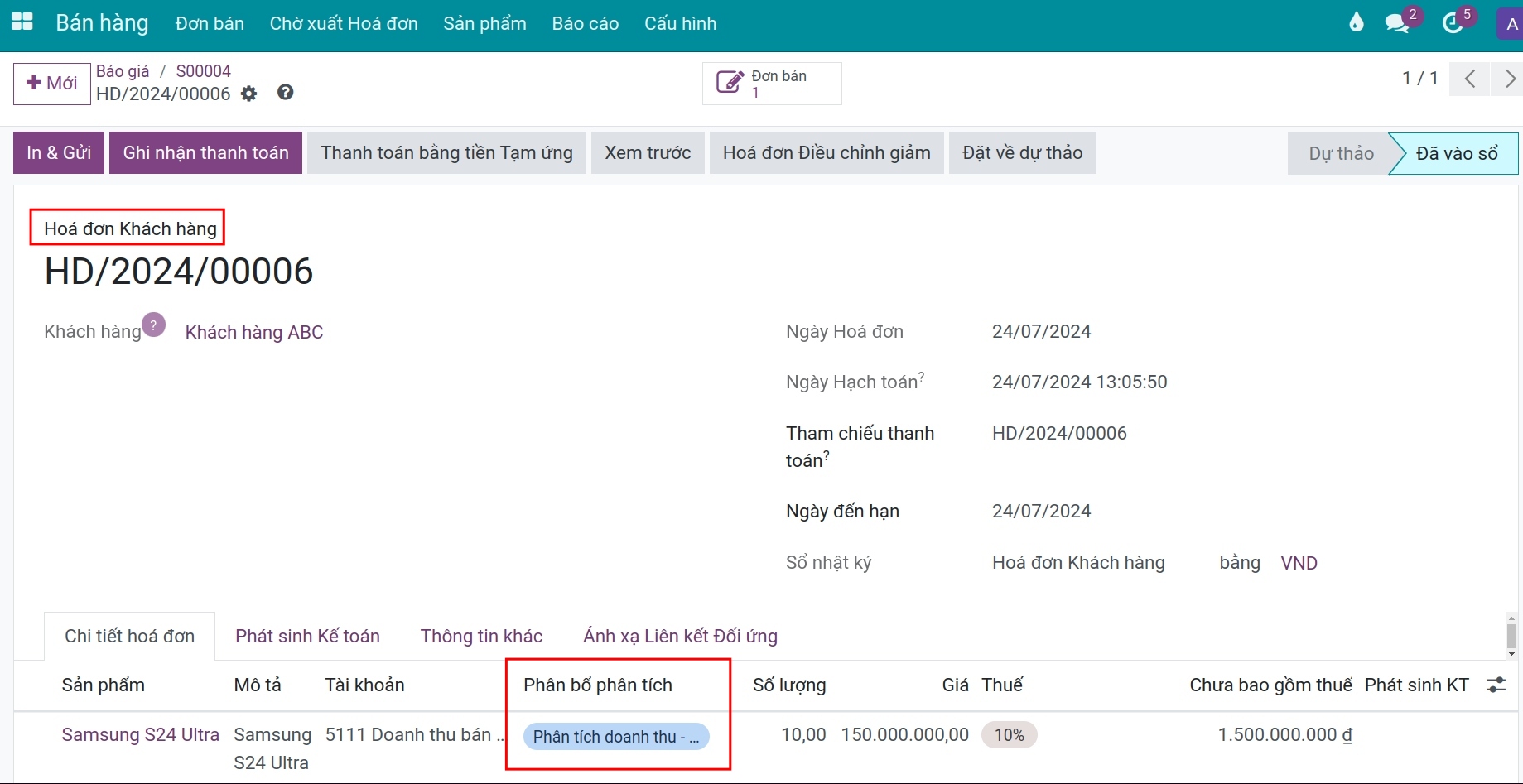The width and height of the screenshot is (1523, 784).
Task: Open the S00004 breadcrumb link
Action: coord(204,71)
